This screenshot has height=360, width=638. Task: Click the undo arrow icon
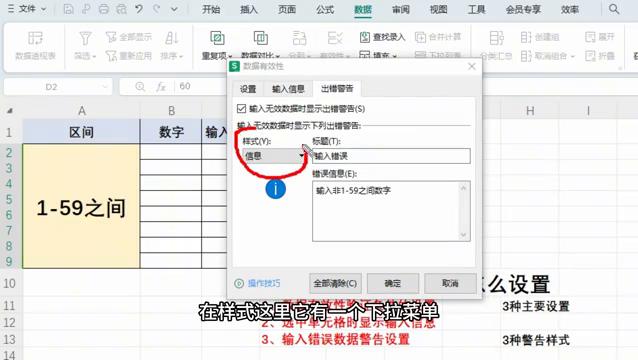pyautogui.click(x=139, y=9)
